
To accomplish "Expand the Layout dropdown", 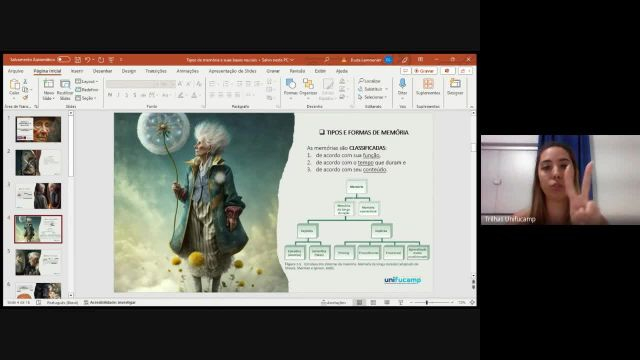I will [x=87, y=82].
